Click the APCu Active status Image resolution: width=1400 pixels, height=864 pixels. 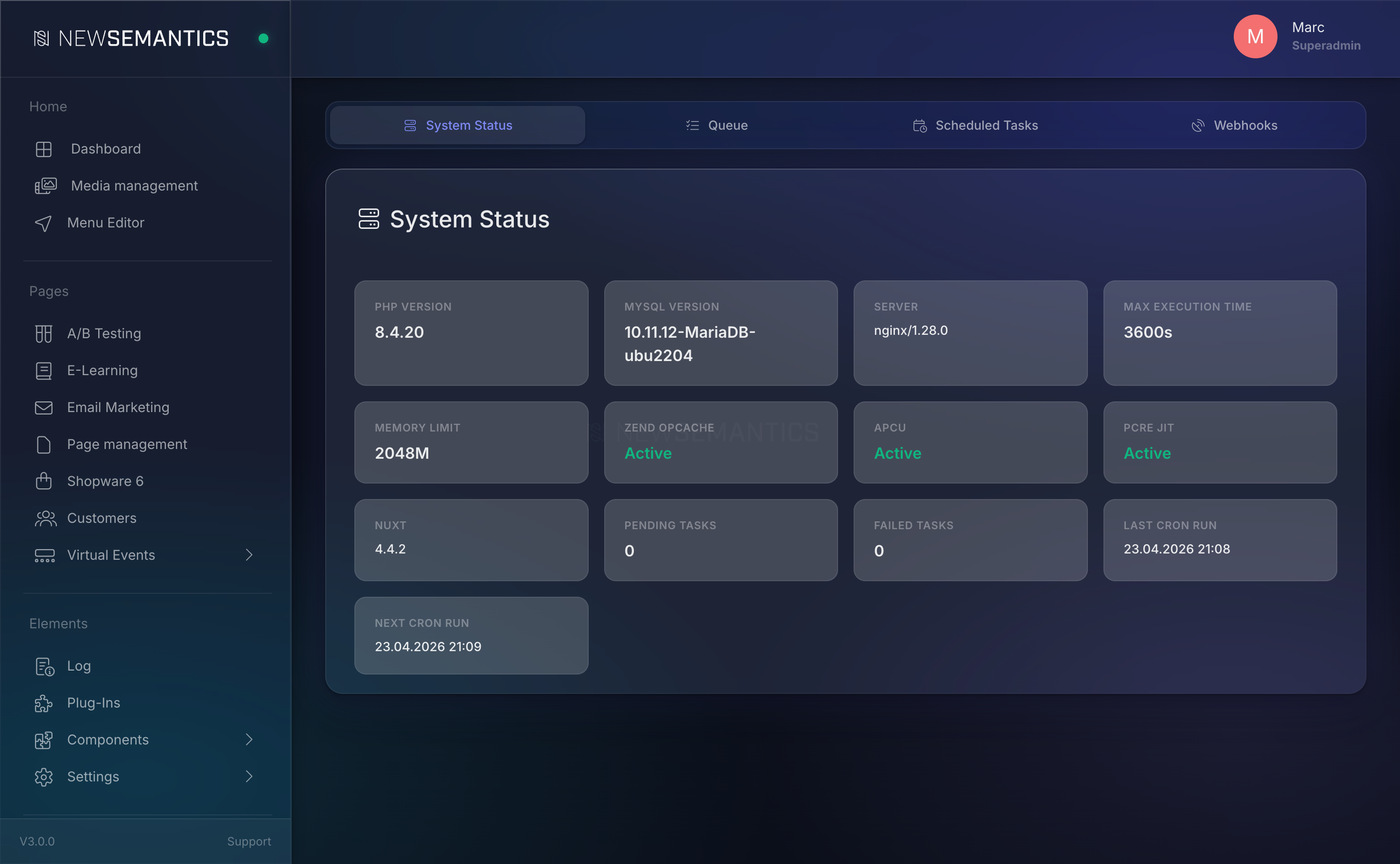(897, 454)
